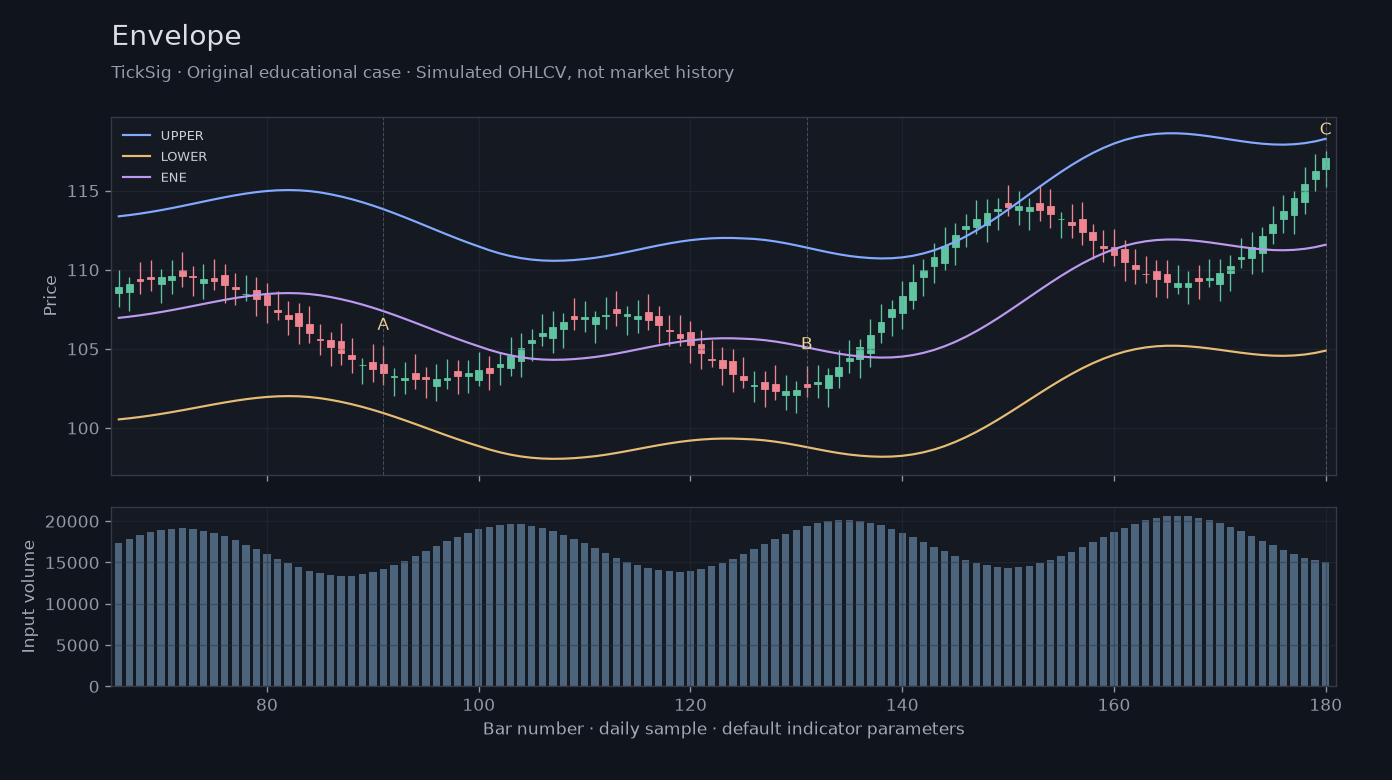Select marker C near upper band
1392x780 pixels.
(1325, 129)
